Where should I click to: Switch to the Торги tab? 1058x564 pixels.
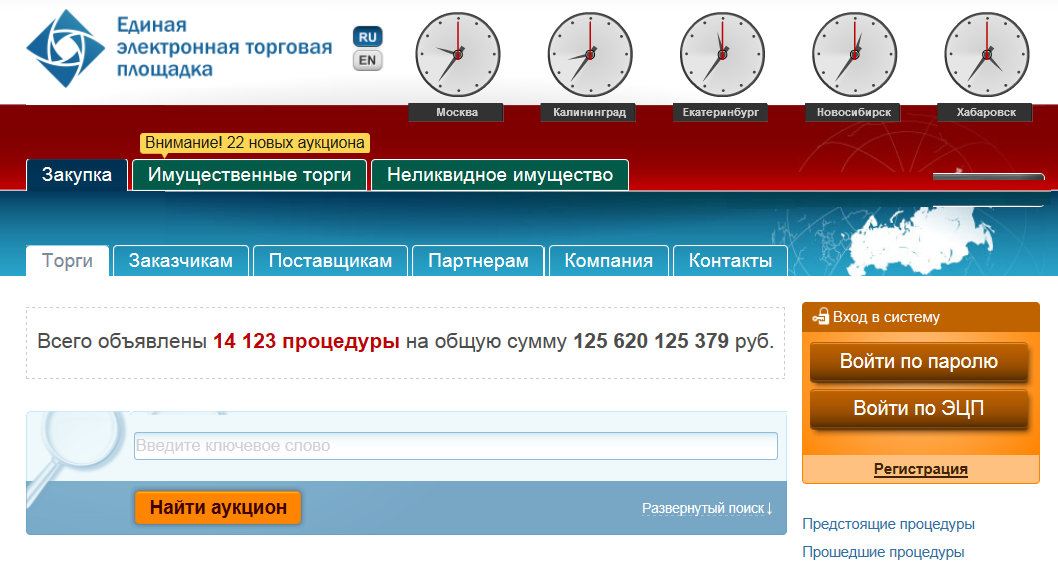pos(67,260)
